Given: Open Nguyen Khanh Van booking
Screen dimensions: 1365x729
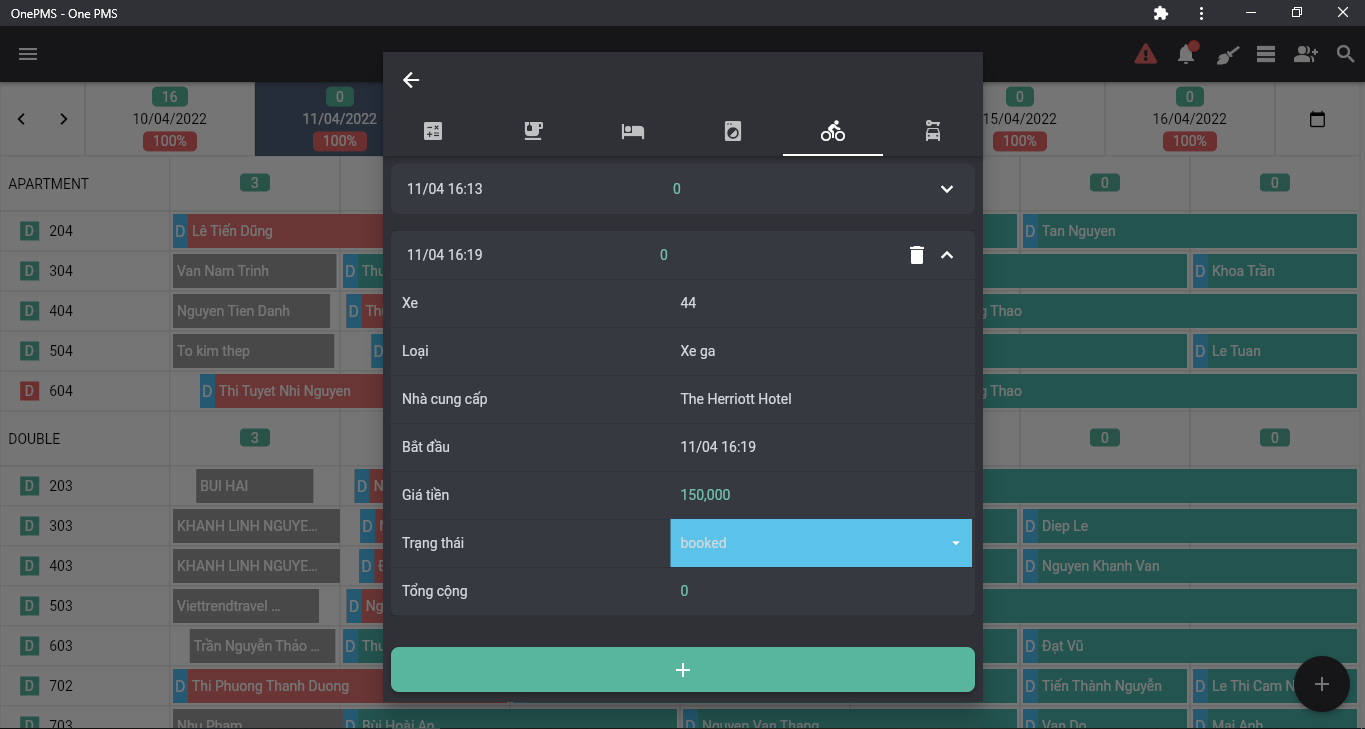Looking at the screenshot, I should (1190, 566).
